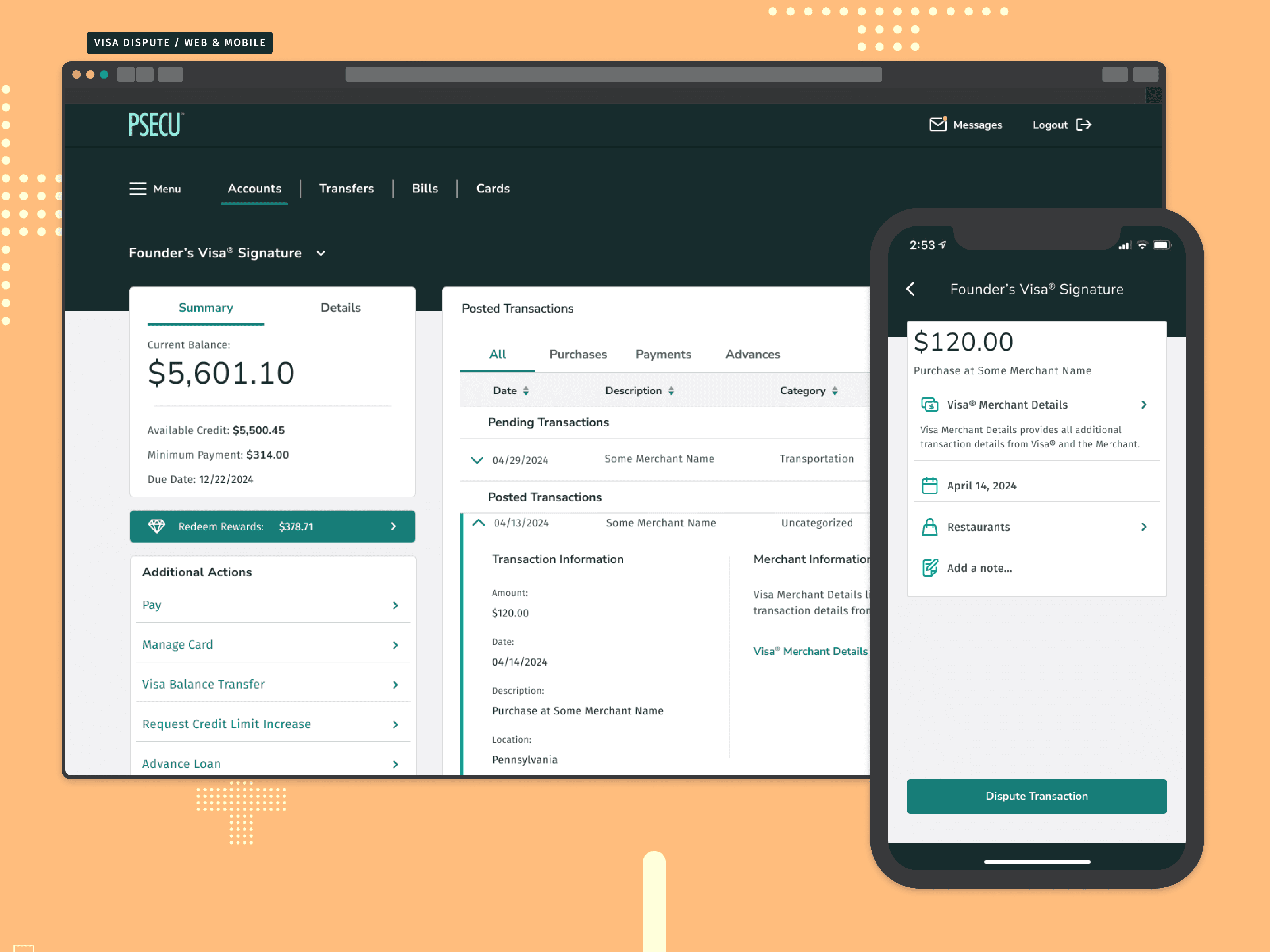Image resolution: width=1270 pixels, height=952 pixels.
Task: Tap the Restaurants category label on phone
Action: coord(978,527)
